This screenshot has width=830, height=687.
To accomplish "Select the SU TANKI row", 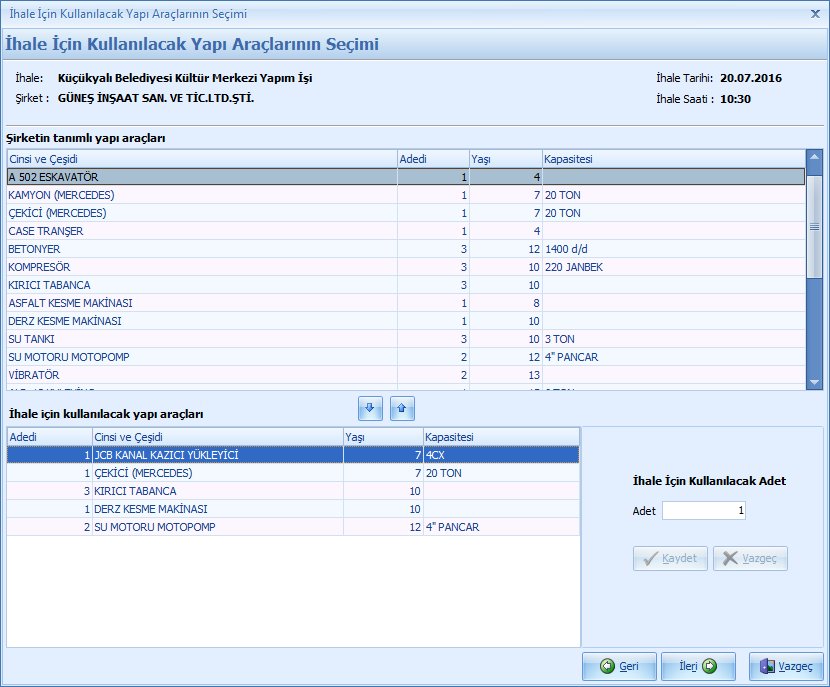I will pos(200,339).
